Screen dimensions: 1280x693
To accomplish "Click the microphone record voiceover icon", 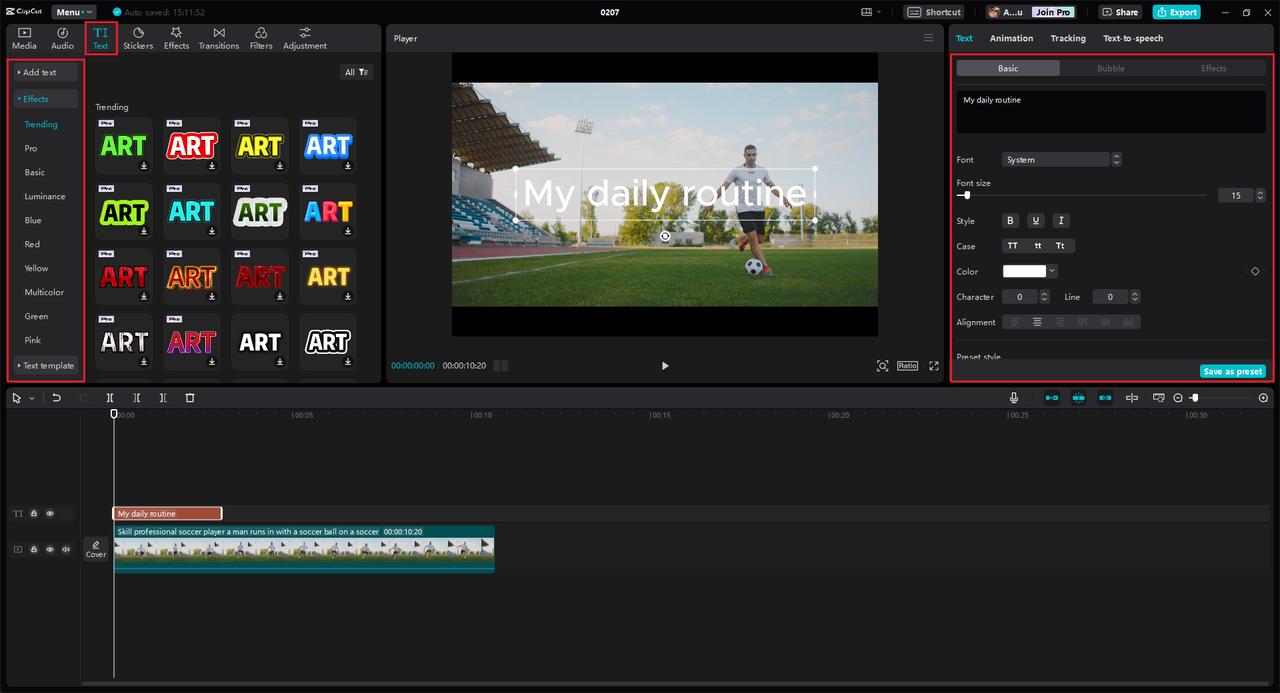I will (1014, 398).
